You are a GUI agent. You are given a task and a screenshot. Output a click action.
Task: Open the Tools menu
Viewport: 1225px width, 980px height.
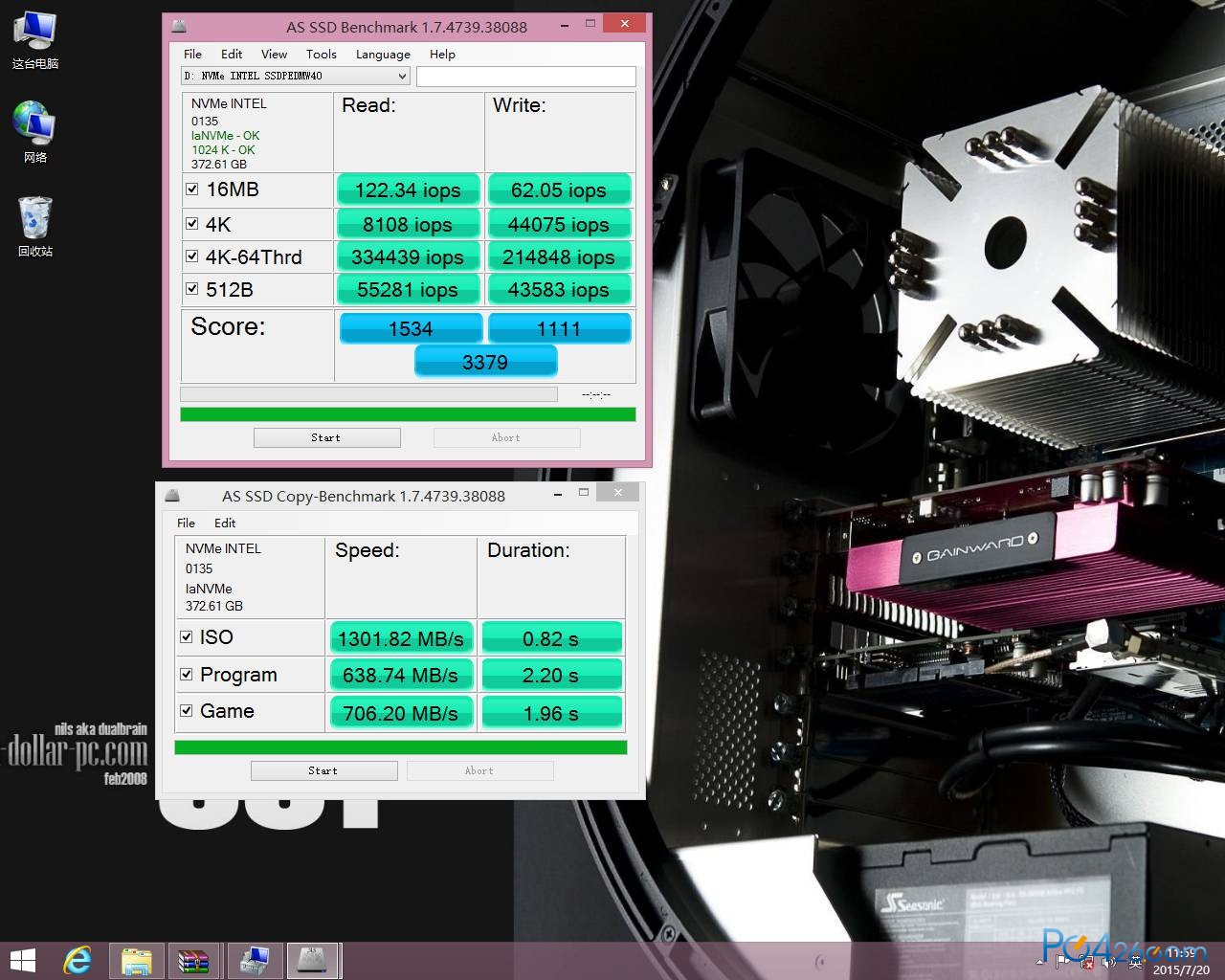pyautogui.click(x=321, y=55)
